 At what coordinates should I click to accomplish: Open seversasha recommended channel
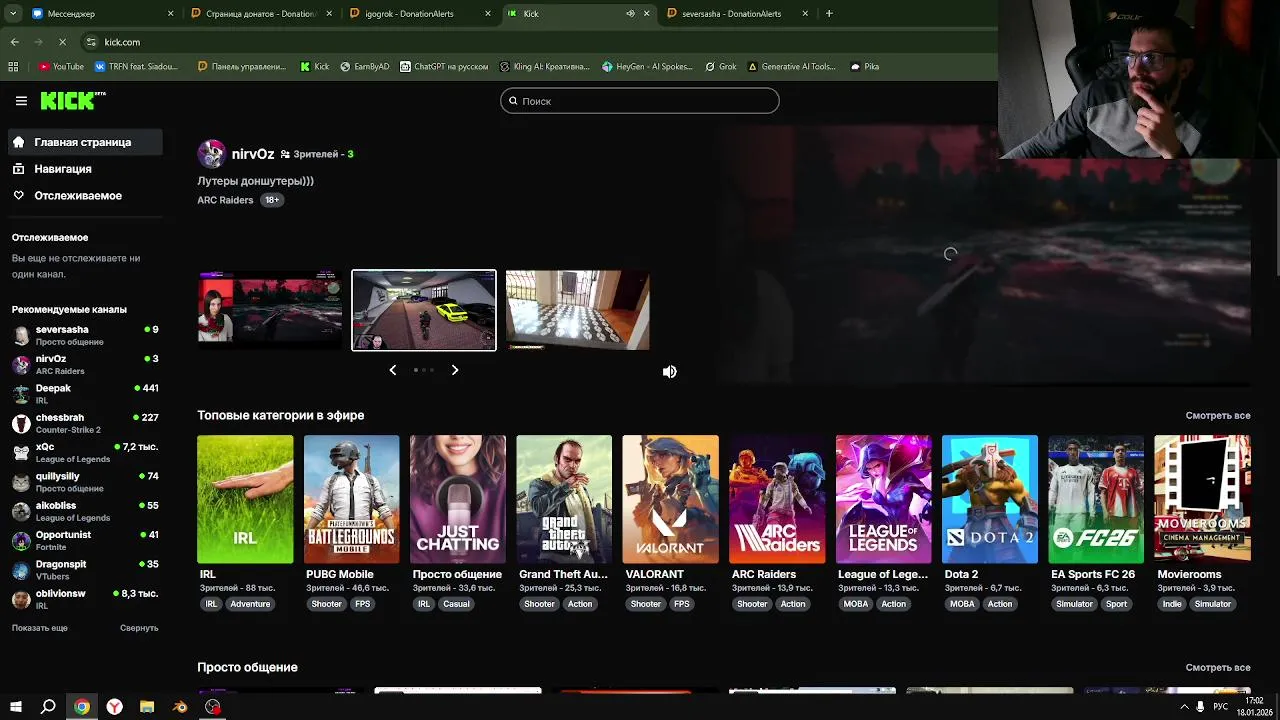click(85, 335)
